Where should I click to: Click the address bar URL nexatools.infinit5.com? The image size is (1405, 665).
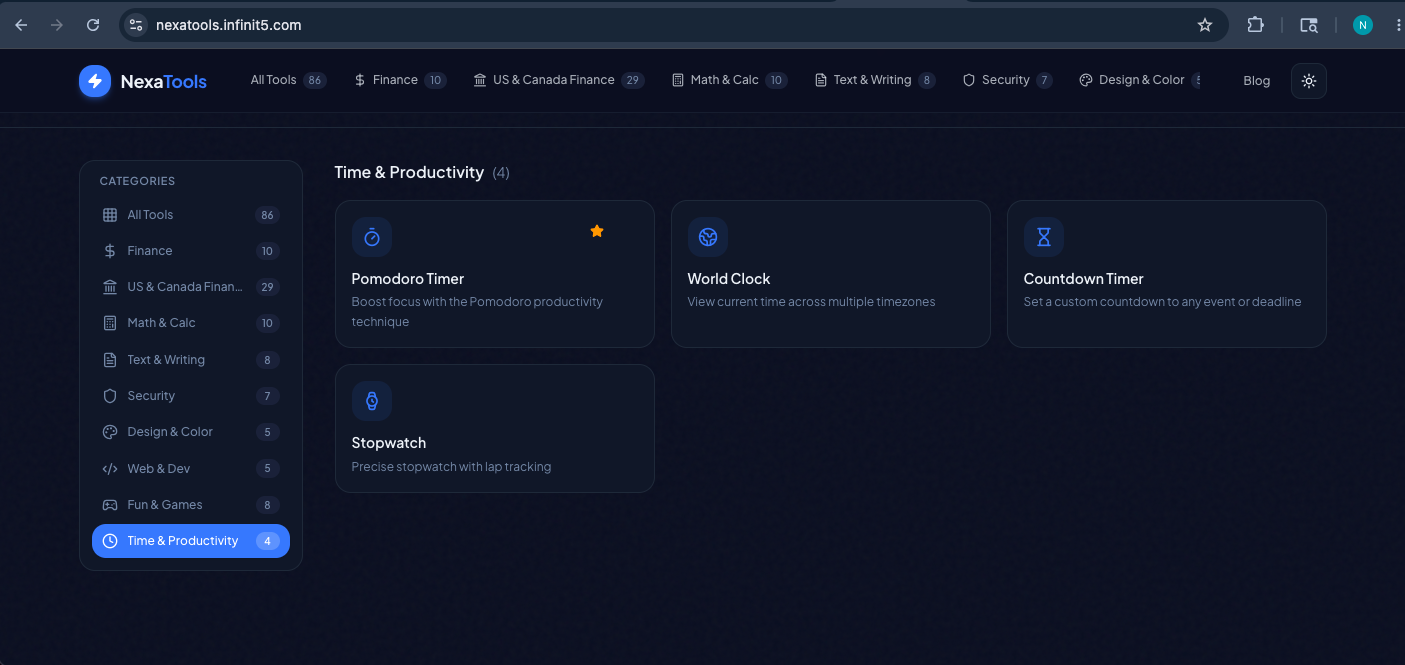point(229,25)
